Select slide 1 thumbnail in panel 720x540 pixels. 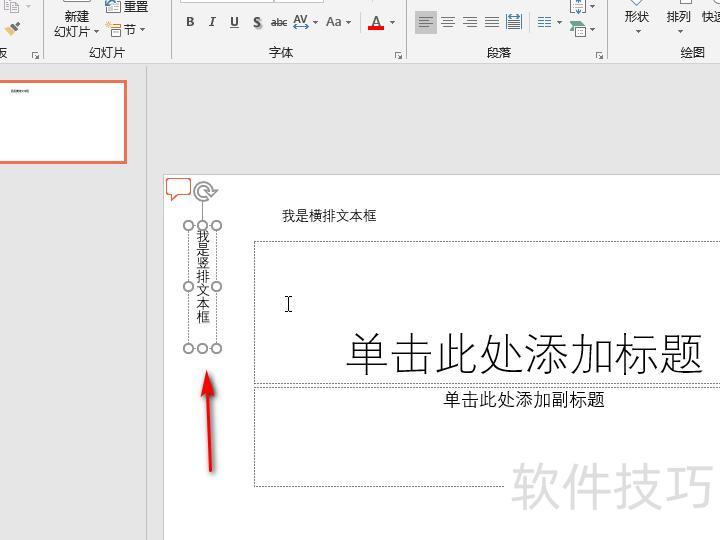point(62,121)
